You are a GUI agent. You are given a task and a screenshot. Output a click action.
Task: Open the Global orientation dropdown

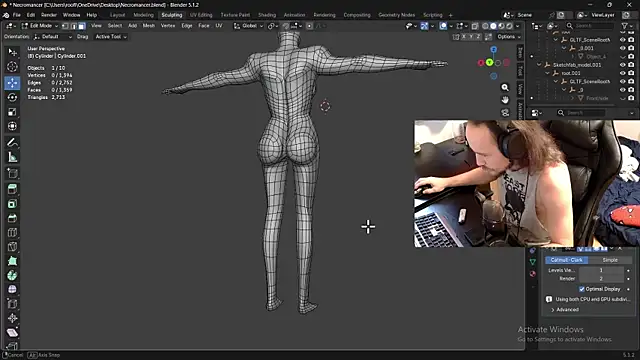click(x=249, y=26)
